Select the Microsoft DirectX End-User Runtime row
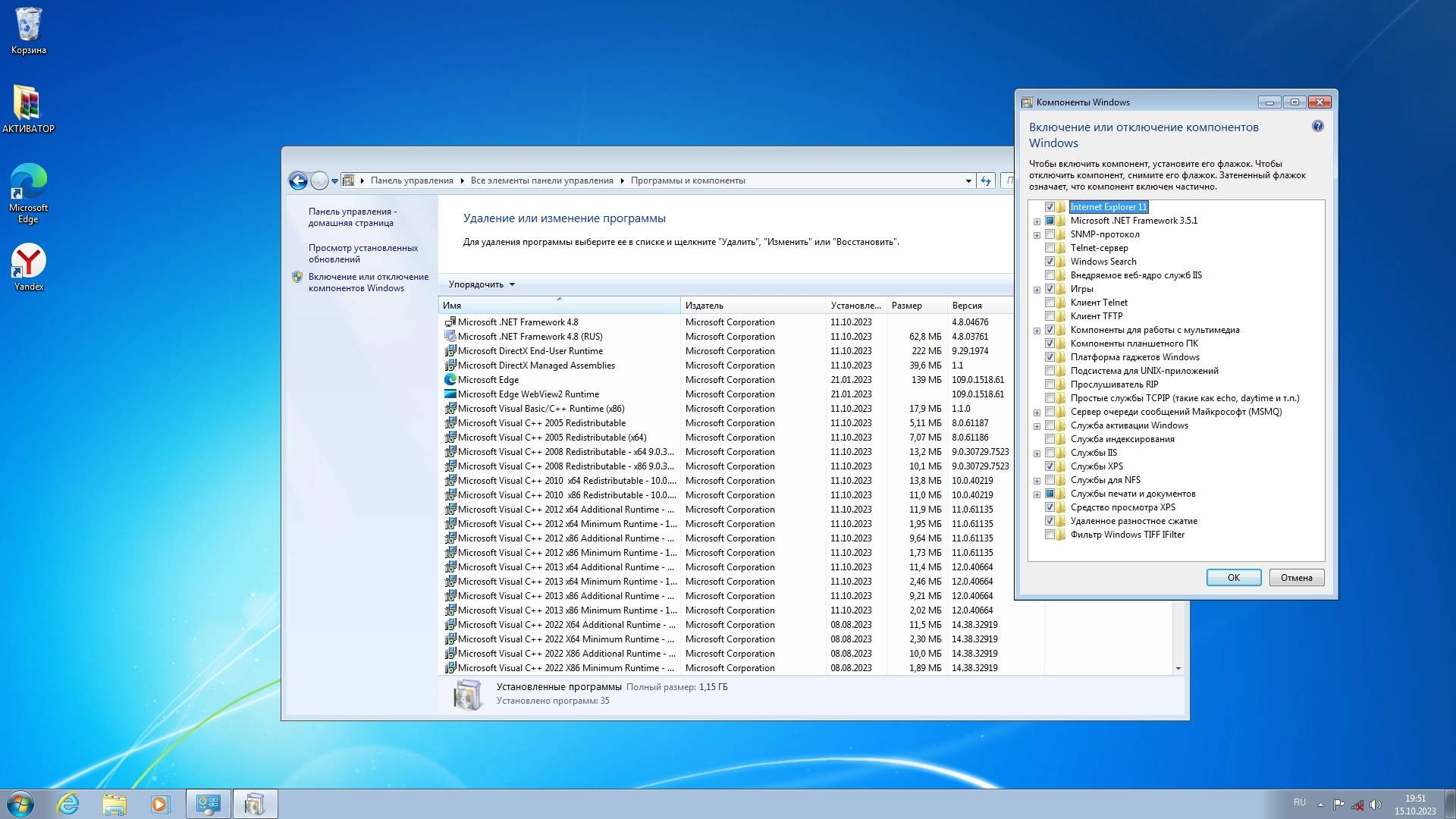1456x819 pixels. [x=530, y=351]
